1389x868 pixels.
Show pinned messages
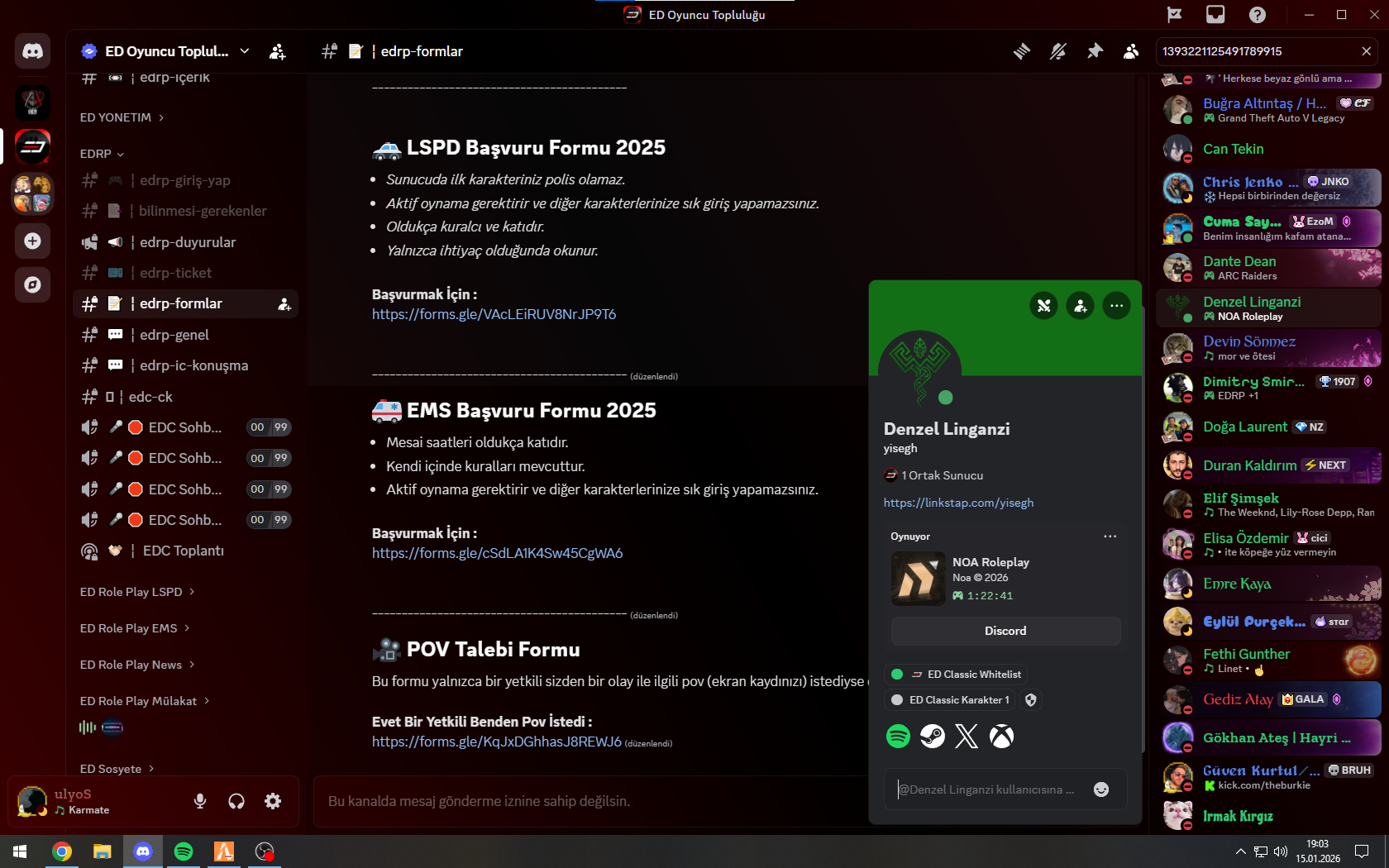[x=1095, y=51]
